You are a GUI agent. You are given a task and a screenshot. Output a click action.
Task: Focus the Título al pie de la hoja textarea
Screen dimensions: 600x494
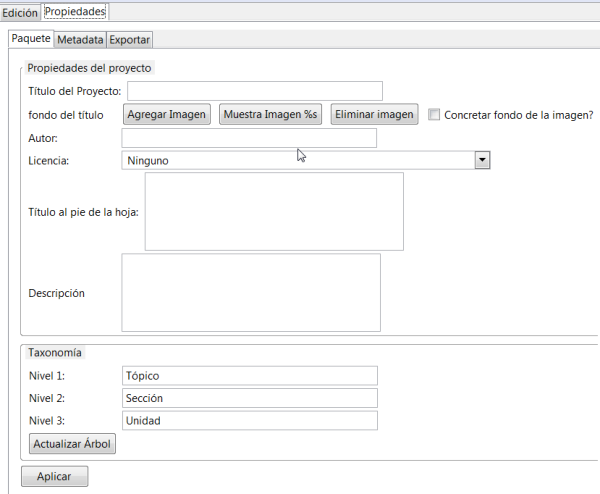(274, 211)
